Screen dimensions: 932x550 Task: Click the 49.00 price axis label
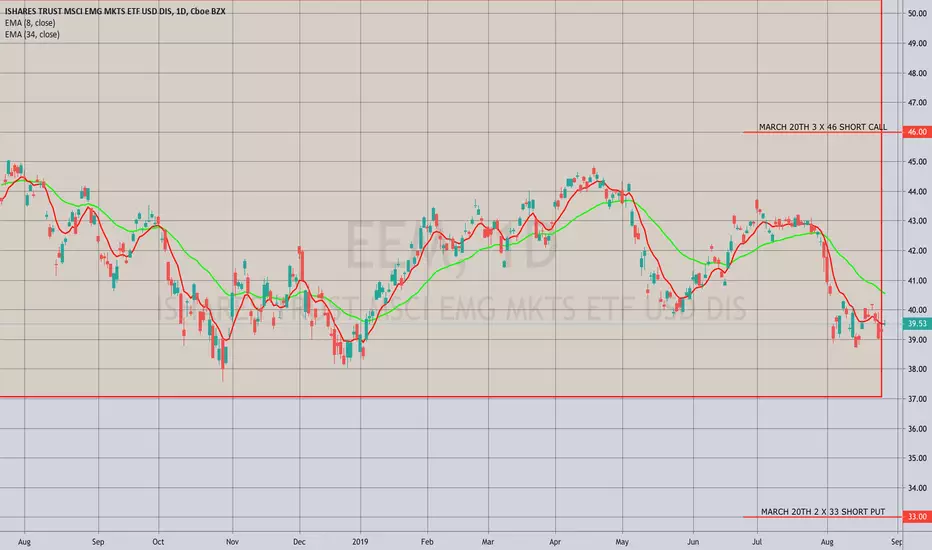click(x=917, y=43)
